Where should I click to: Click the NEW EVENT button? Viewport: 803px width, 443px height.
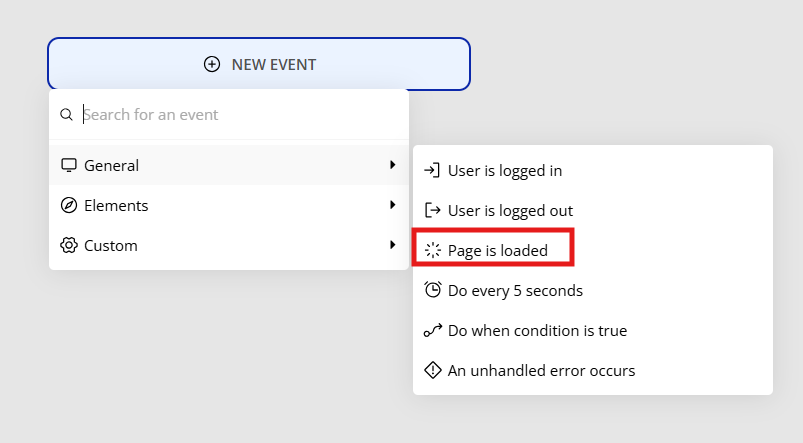pyautogui.click(x=259, y=65)
